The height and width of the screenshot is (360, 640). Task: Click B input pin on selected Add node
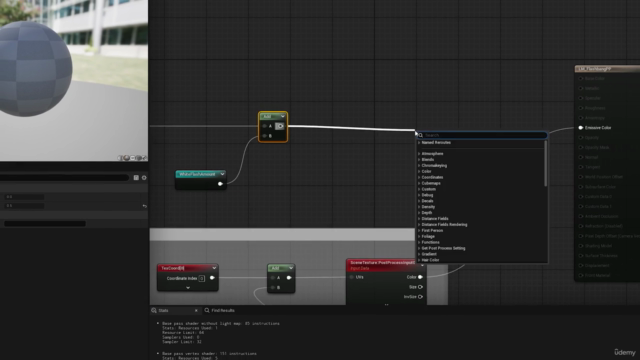coord(264,136)
